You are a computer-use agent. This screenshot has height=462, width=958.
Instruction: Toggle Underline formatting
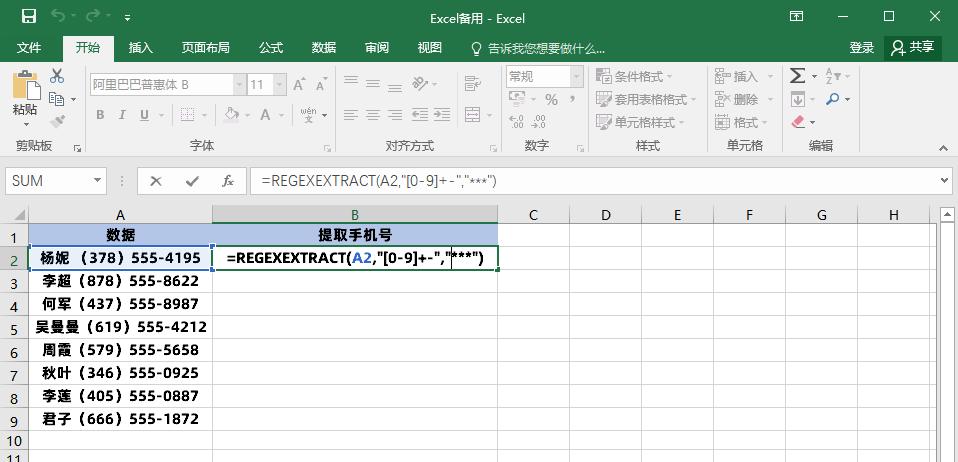tap(146, 115)
